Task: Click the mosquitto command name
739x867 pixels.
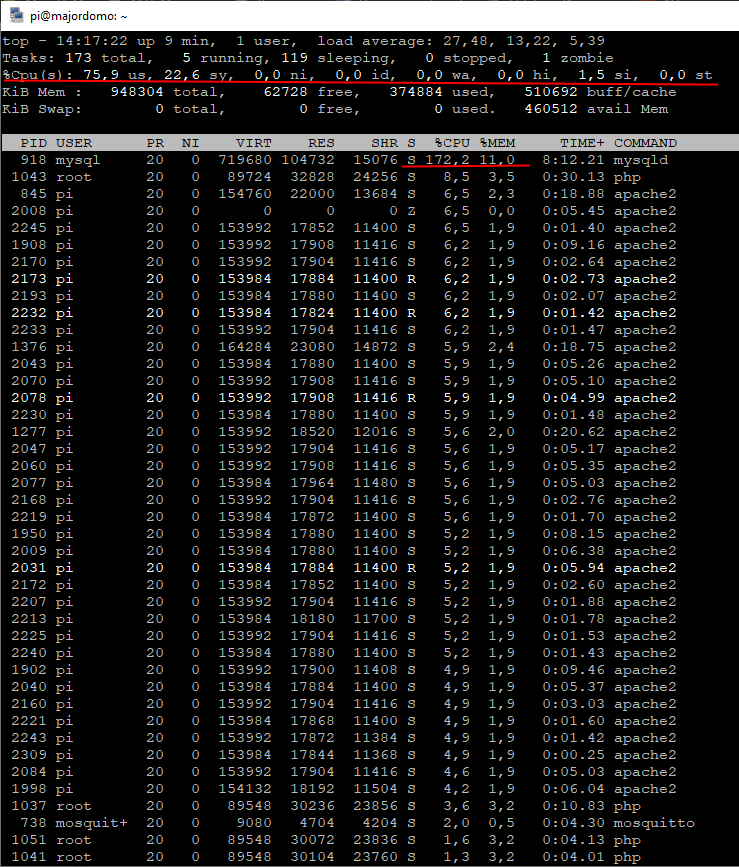Action: point(654,823)
